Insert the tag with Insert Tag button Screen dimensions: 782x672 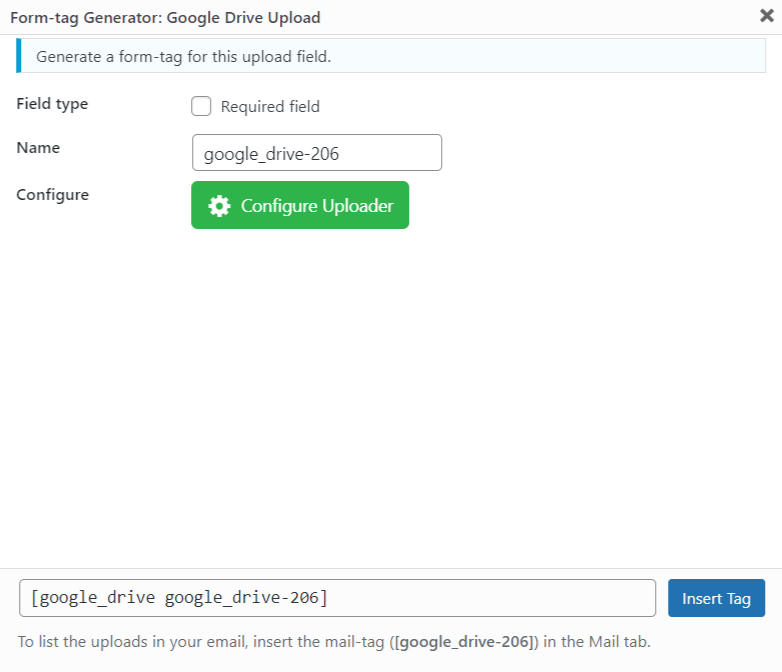click(716, 598)
